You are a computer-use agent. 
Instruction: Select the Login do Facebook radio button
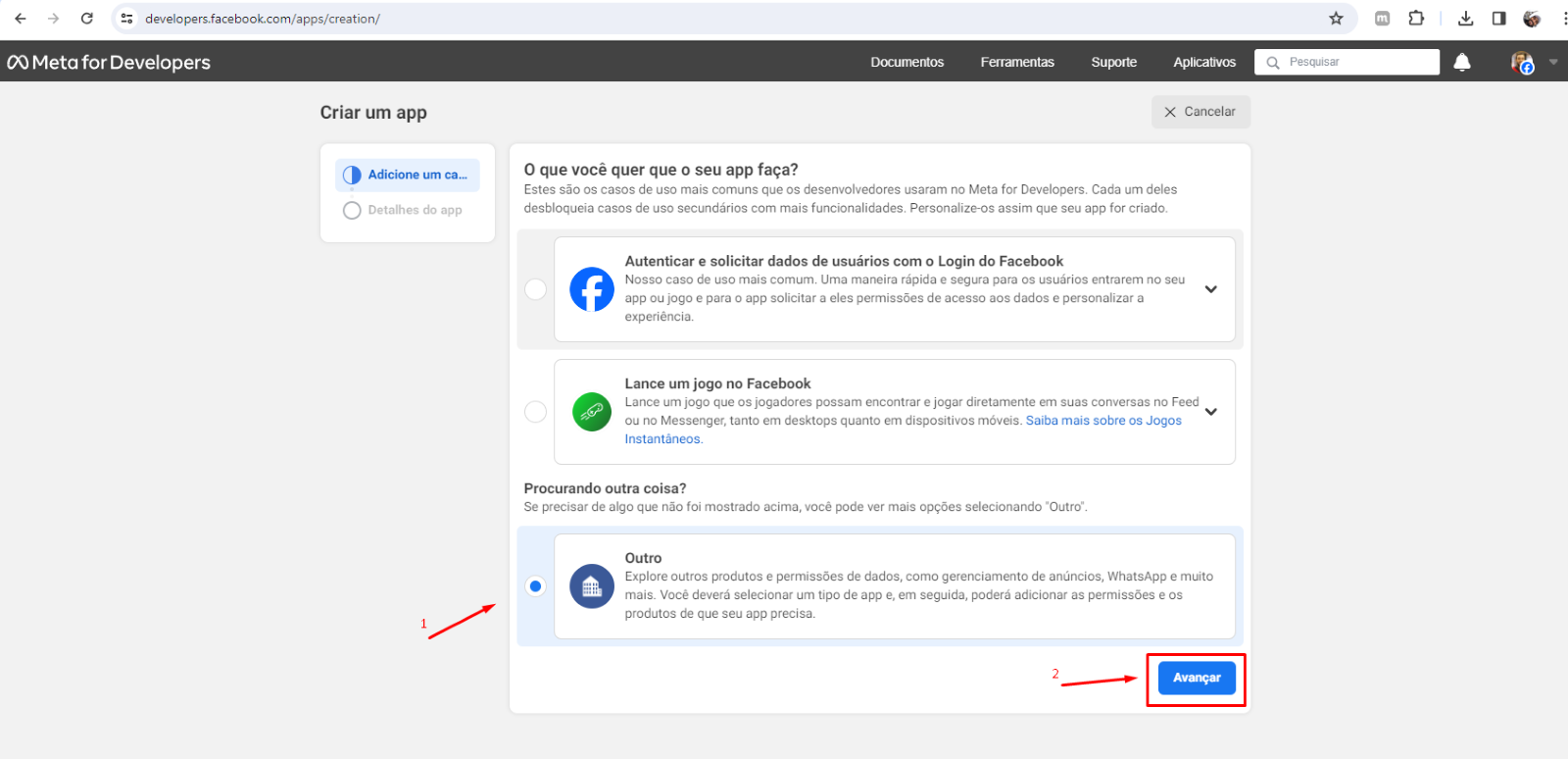[535, 289]
